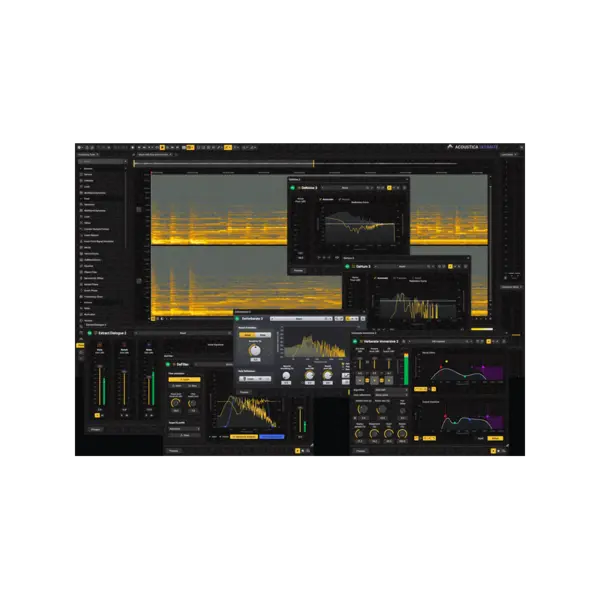The width and height of the screenshot is (600, 600).
Task: Click the yellow Learn button in DeFilter
Action: [184, 379]
